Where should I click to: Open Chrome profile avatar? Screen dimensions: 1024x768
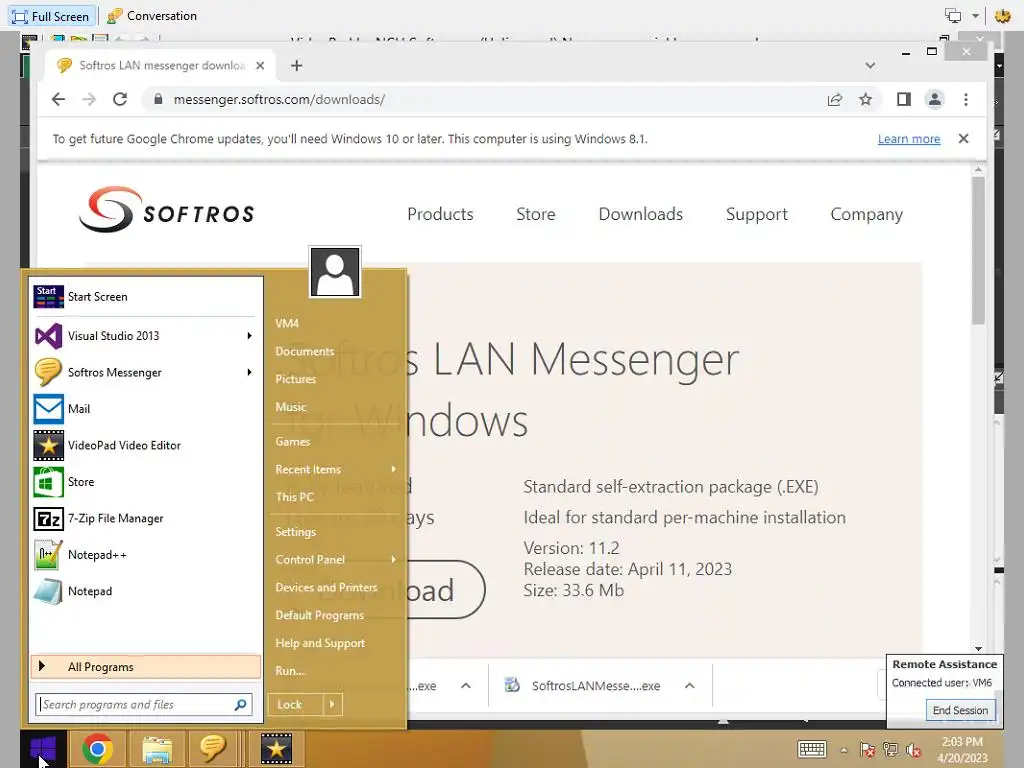(x=935, y=99)
